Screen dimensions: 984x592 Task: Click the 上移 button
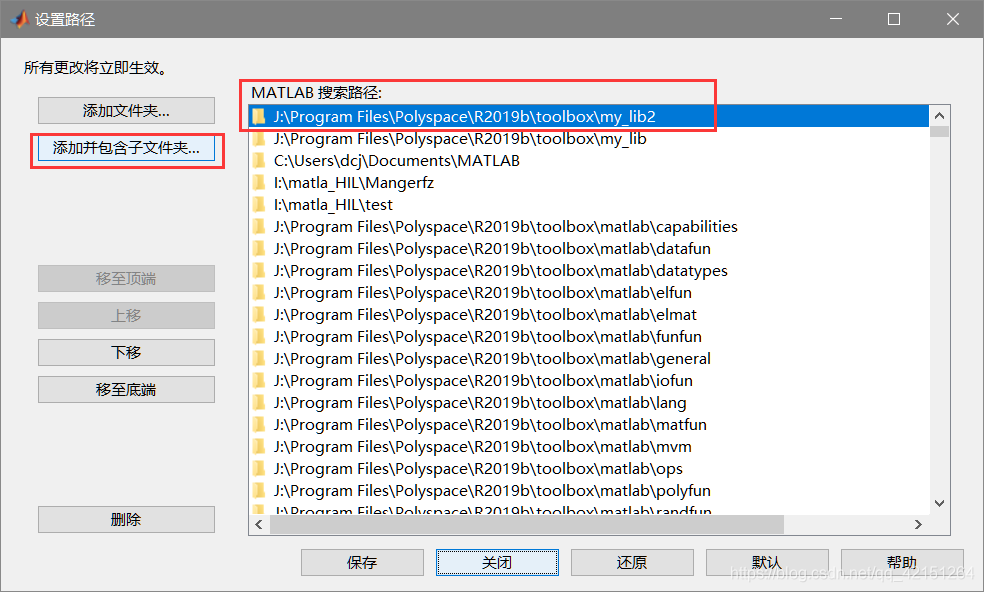126,315
